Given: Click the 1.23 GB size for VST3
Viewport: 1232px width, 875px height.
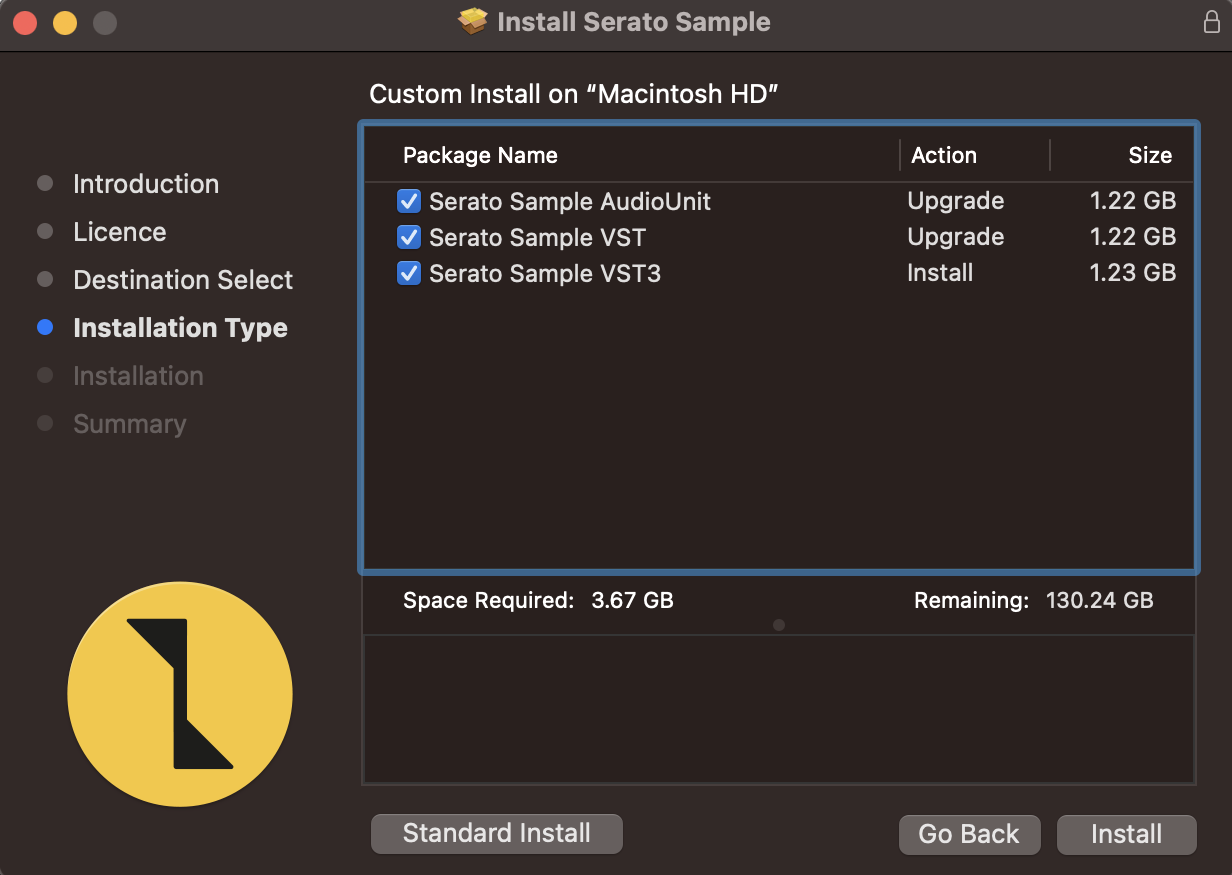Looking at the screenshot, I should click(x=1133, y=273).
